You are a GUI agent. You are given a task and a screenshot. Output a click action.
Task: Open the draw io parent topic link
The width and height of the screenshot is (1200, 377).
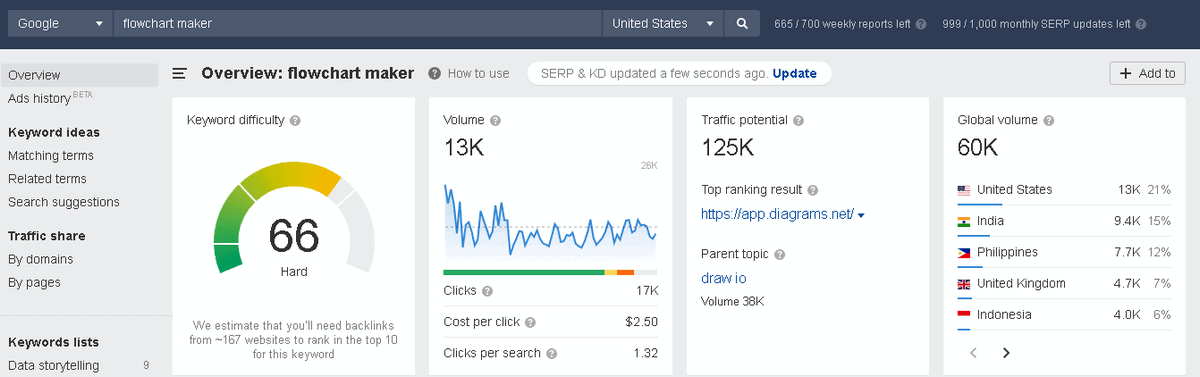coord(724,278)
